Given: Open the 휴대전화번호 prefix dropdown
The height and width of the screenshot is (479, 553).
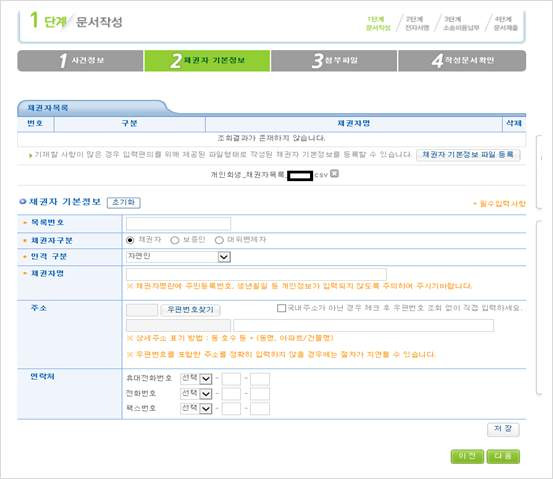Looking at the screenshot, I should (x=196, y=379).
